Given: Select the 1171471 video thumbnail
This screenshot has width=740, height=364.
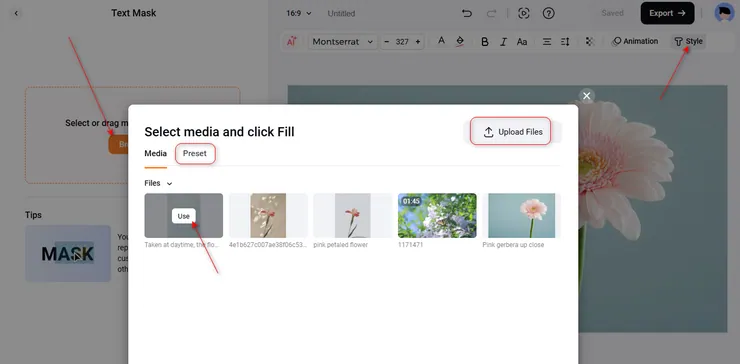Looking at the screenshot, I should [x=437, y=215].
